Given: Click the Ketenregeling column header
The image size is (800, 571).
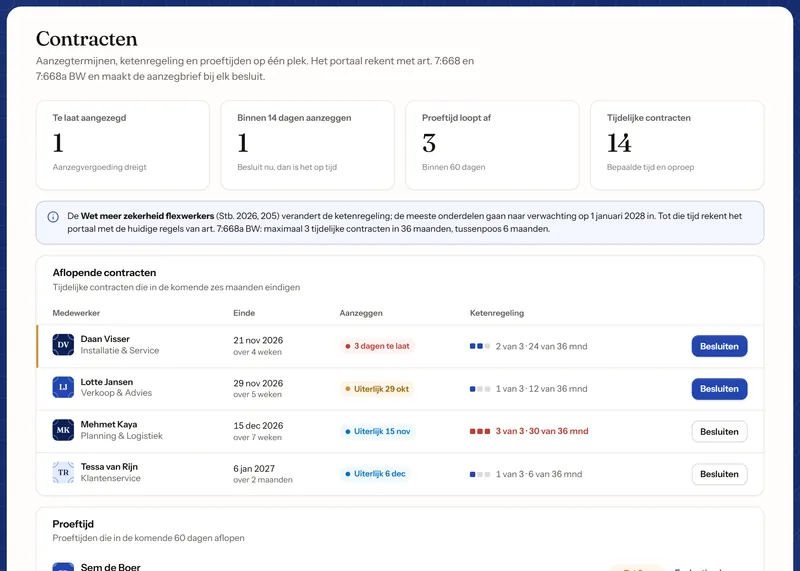Looking at the screenshot, I should [x=497, y=313].
